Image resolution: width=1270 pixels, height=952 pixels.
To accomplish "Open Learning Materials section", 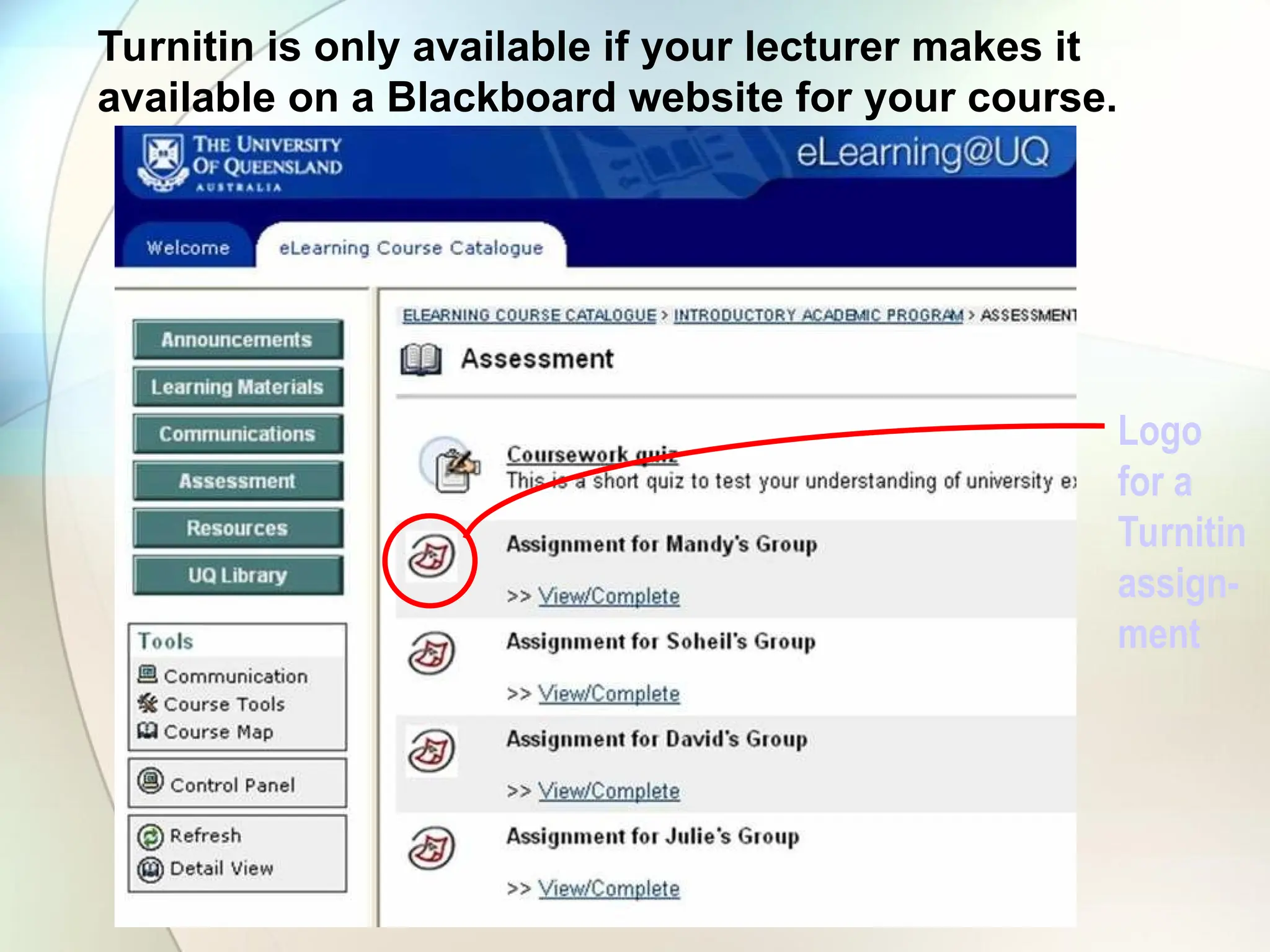I will click(x=238, y=387).
